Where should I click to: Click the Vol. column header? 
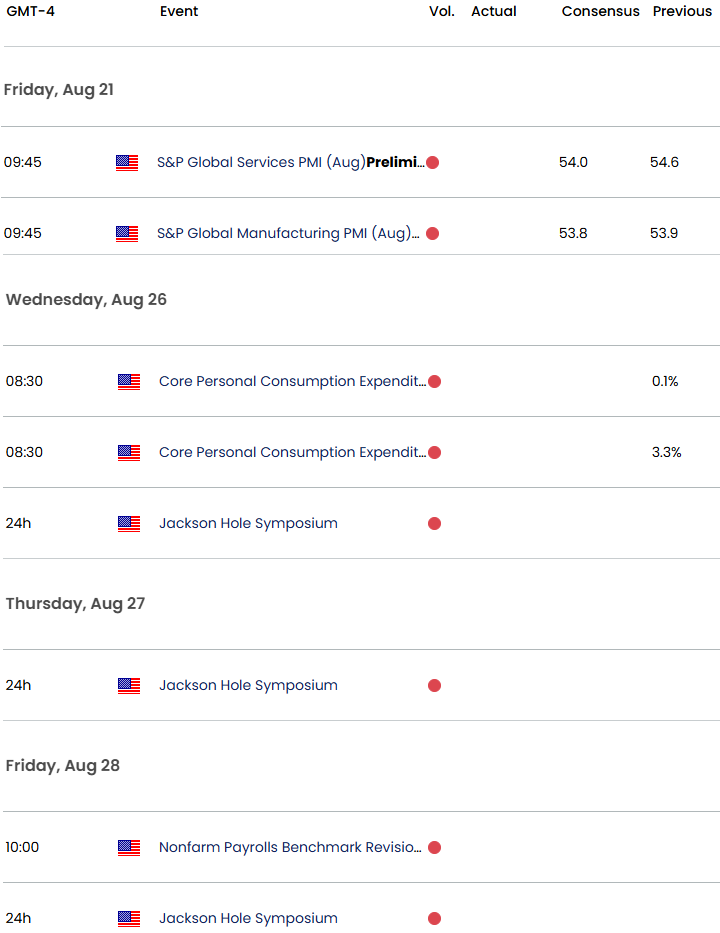pyautogui.click(x=442, y=11)
